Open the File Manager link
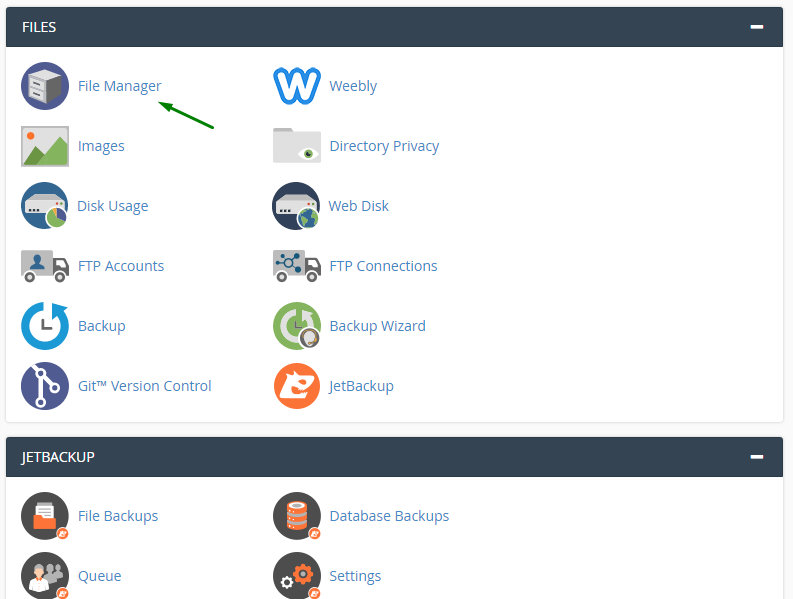This screenshot has width=793, height=599. tap(119, 87)
